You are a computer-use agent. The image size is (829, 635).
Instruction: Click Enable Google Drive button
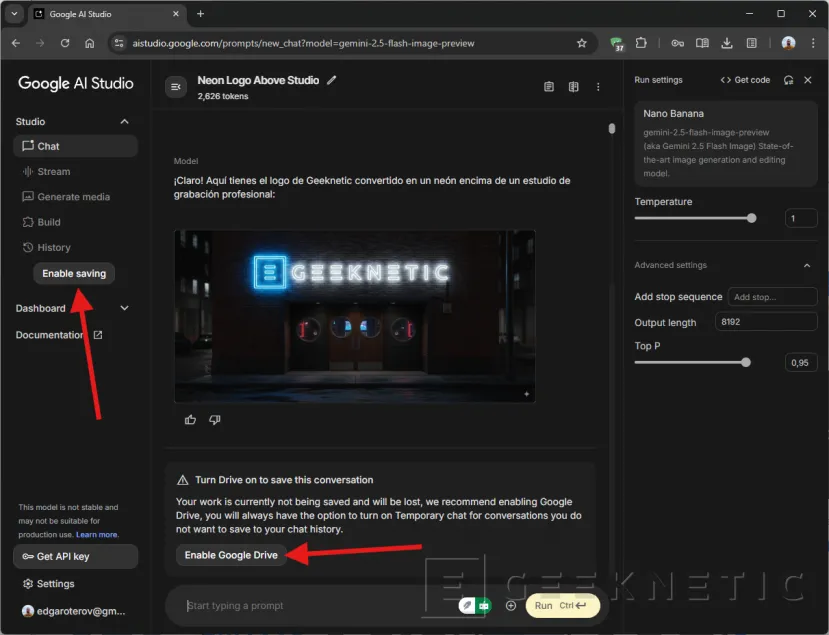[231, 555]
